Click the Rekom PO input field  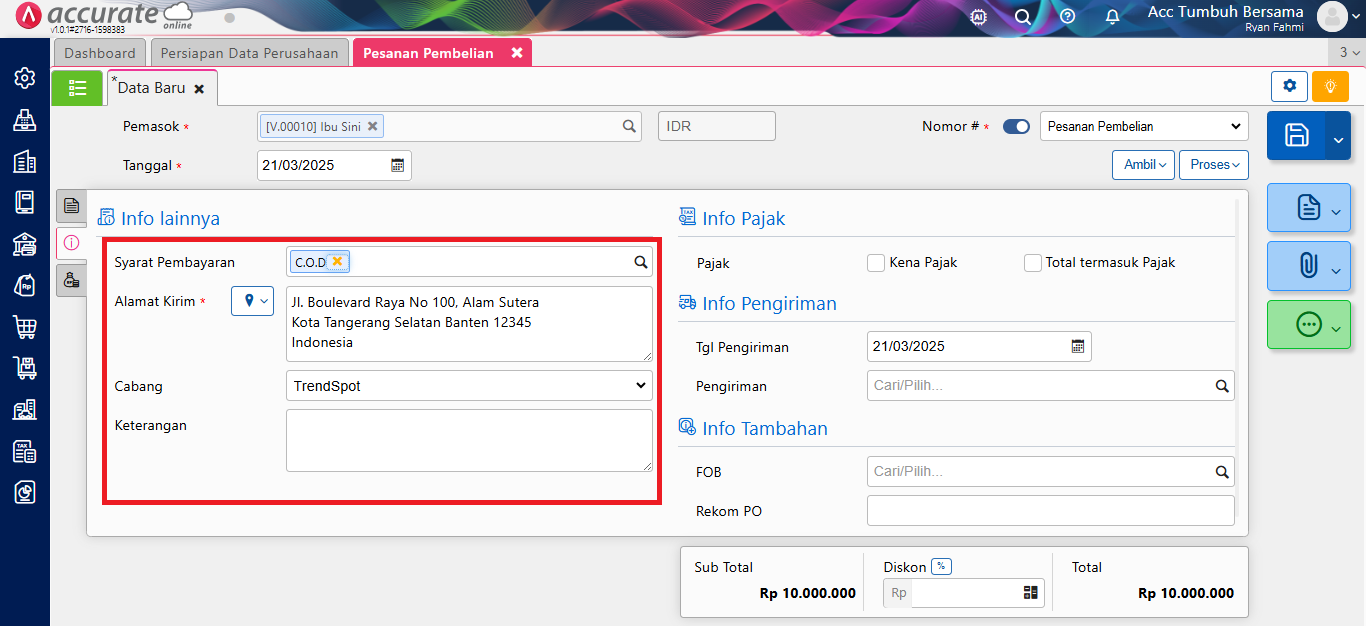[x=1050, y=511]
